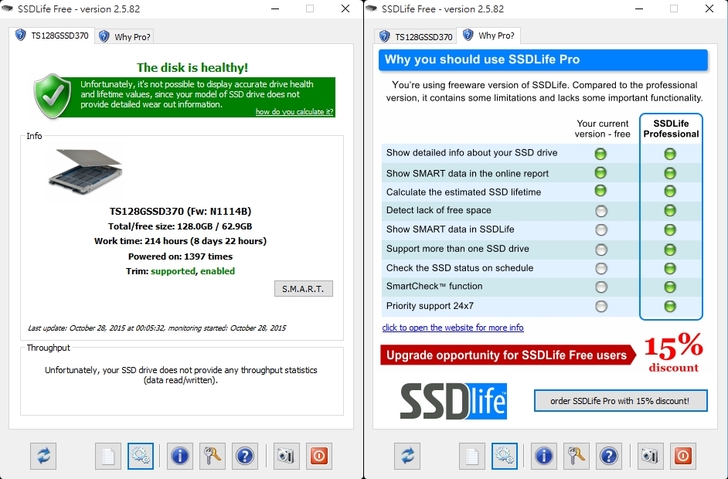Image resolution: width=728 pixels, height=479 pixels.
Task: Click registration keys icon in left window
Action: [212, 456]
